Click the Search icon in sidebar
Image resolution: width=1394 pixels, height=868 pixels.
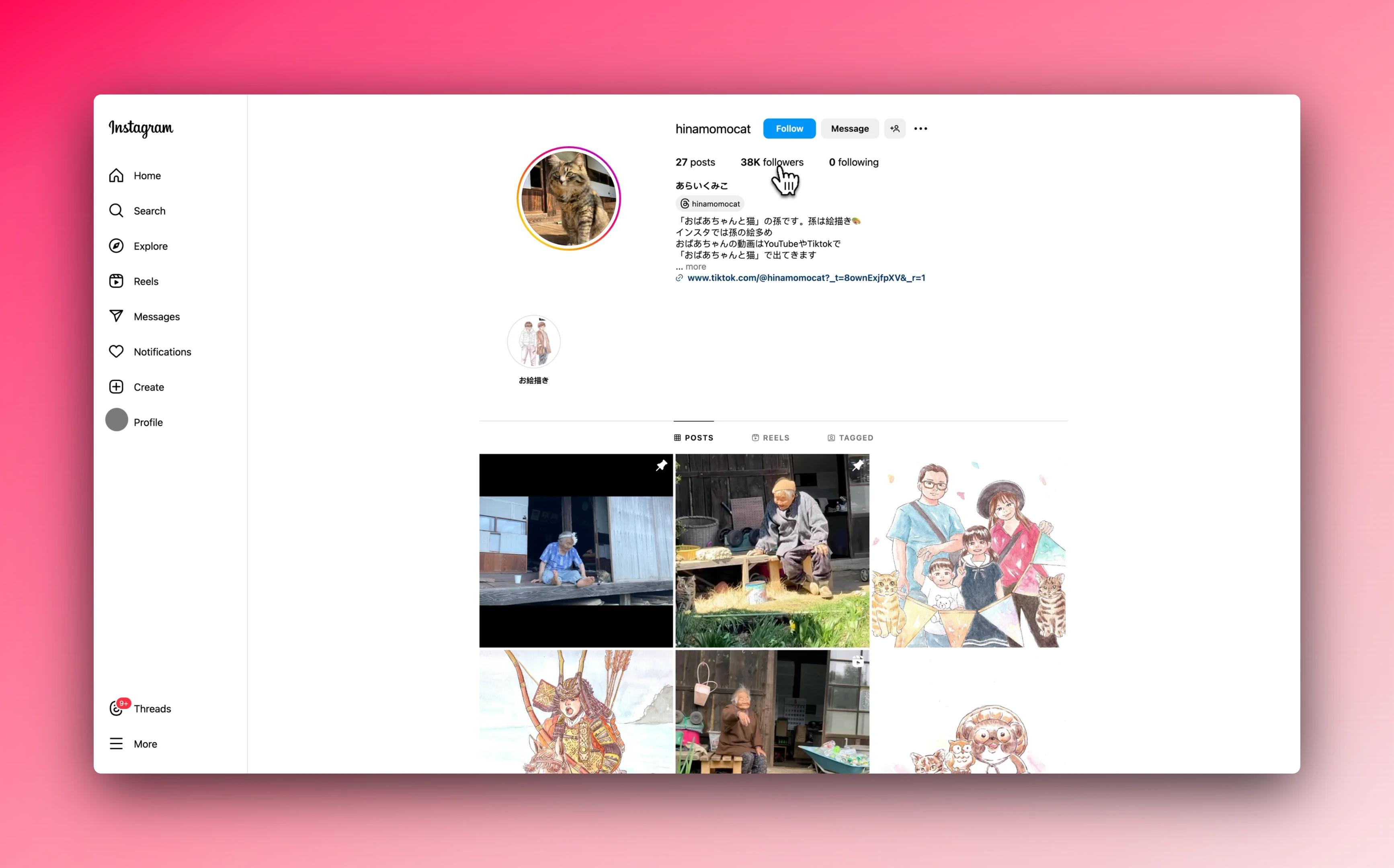(117, 210)
